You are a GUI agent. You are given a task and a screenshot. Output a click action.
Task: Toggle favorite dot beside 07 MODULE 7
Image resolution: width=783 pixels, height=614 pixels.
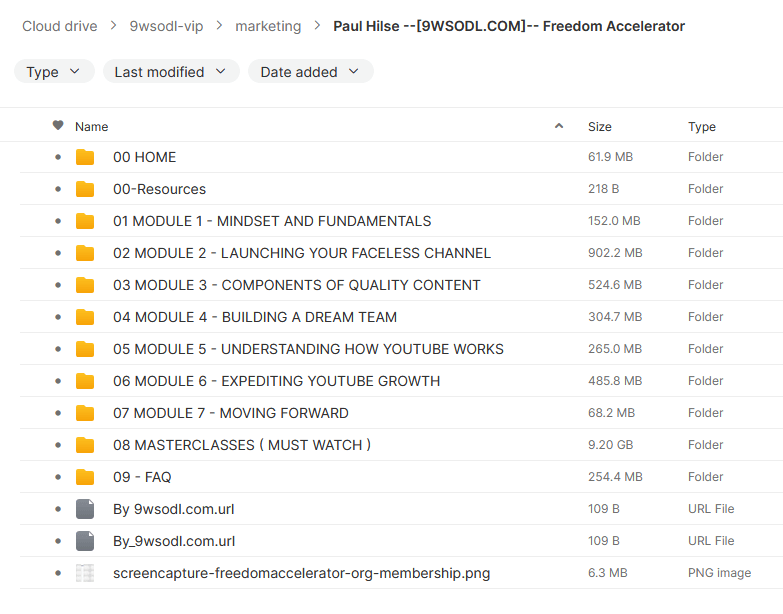pyautogui.click(x=58, y=413)
